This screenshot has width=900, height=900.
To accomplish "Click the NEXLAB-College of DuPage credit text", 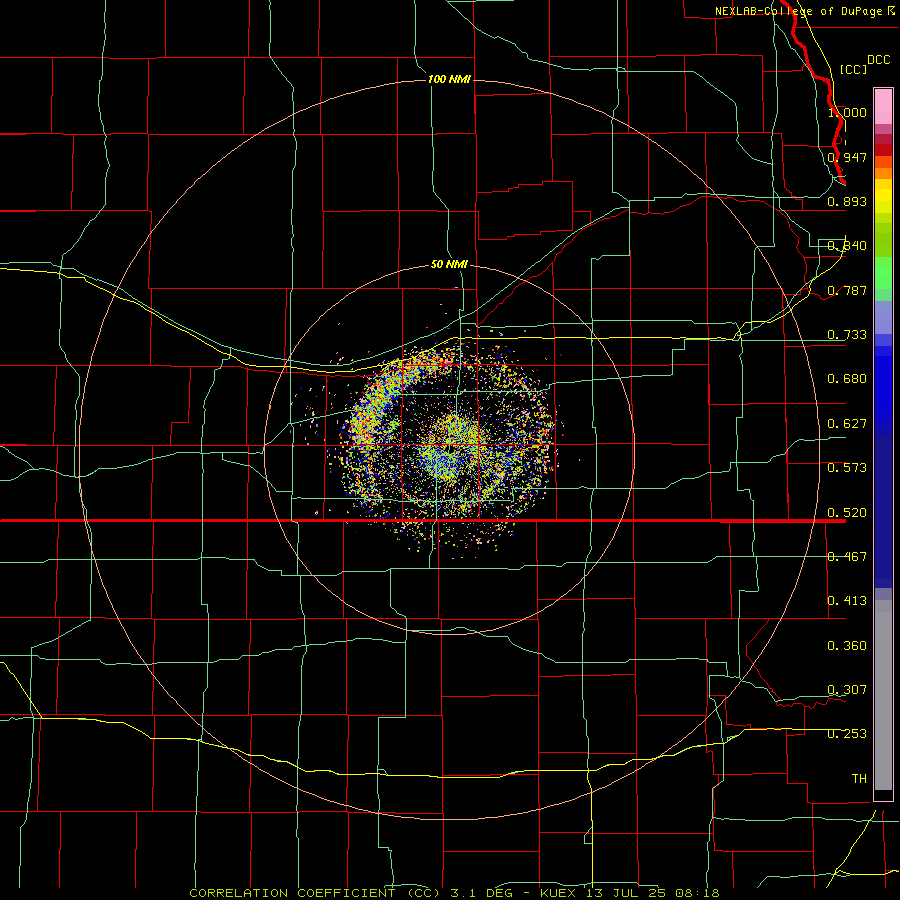I will [798, 11].
